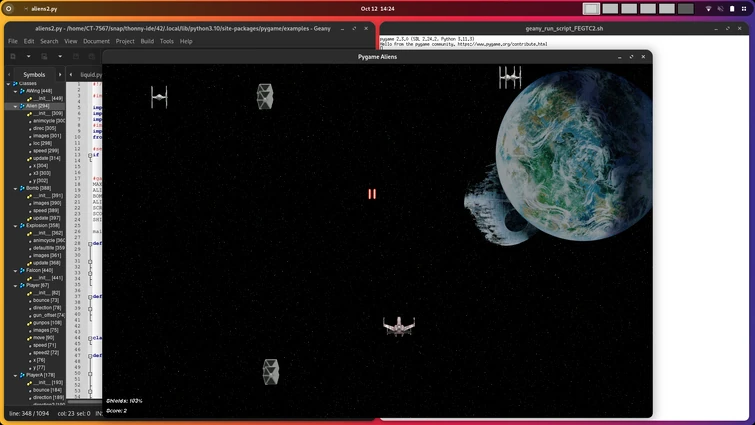
Task: Select the gunpos [108] method
Action: click(47, 322)
